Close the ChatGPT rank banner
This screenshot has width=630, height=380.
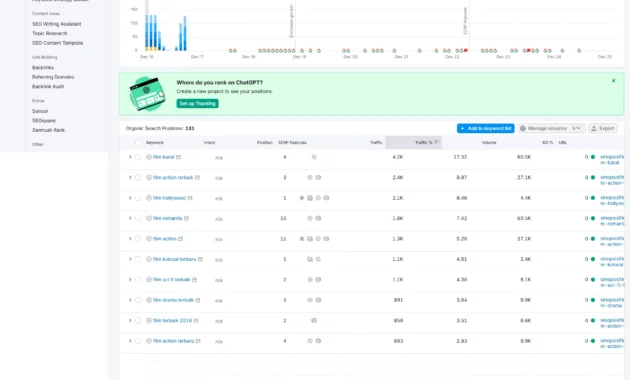[x=614, y=81]
